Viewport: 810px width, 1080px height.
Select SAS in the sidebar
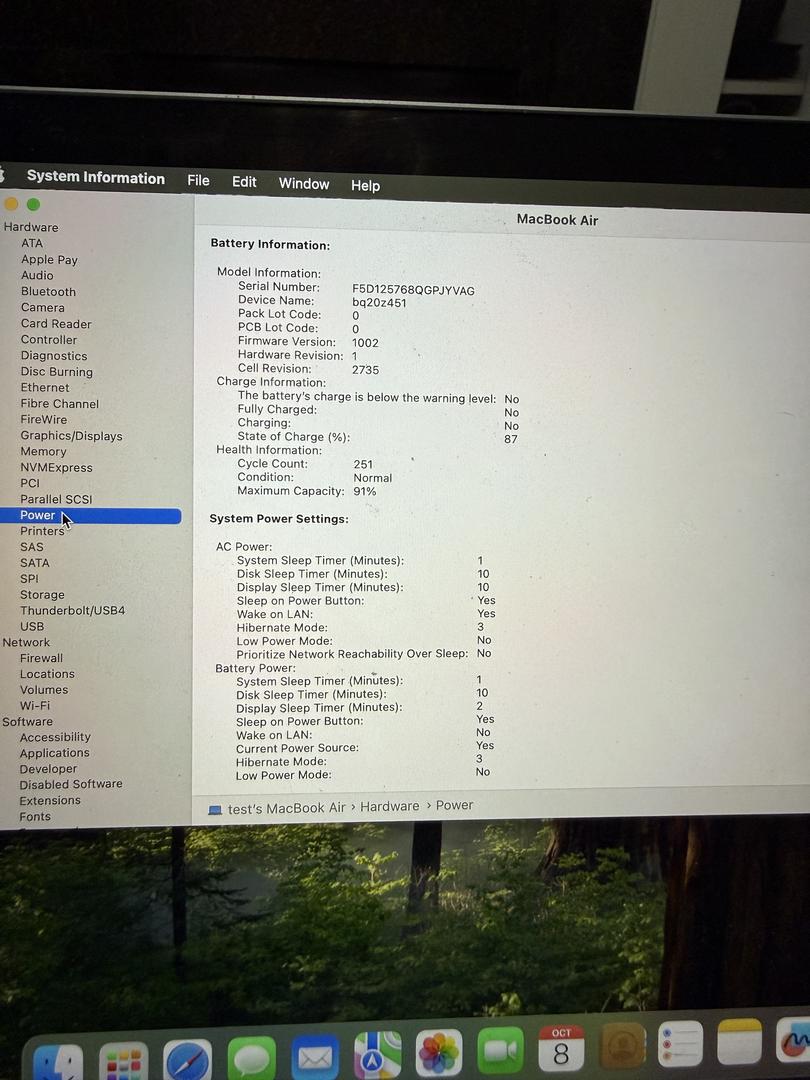(x=32, y=547)
